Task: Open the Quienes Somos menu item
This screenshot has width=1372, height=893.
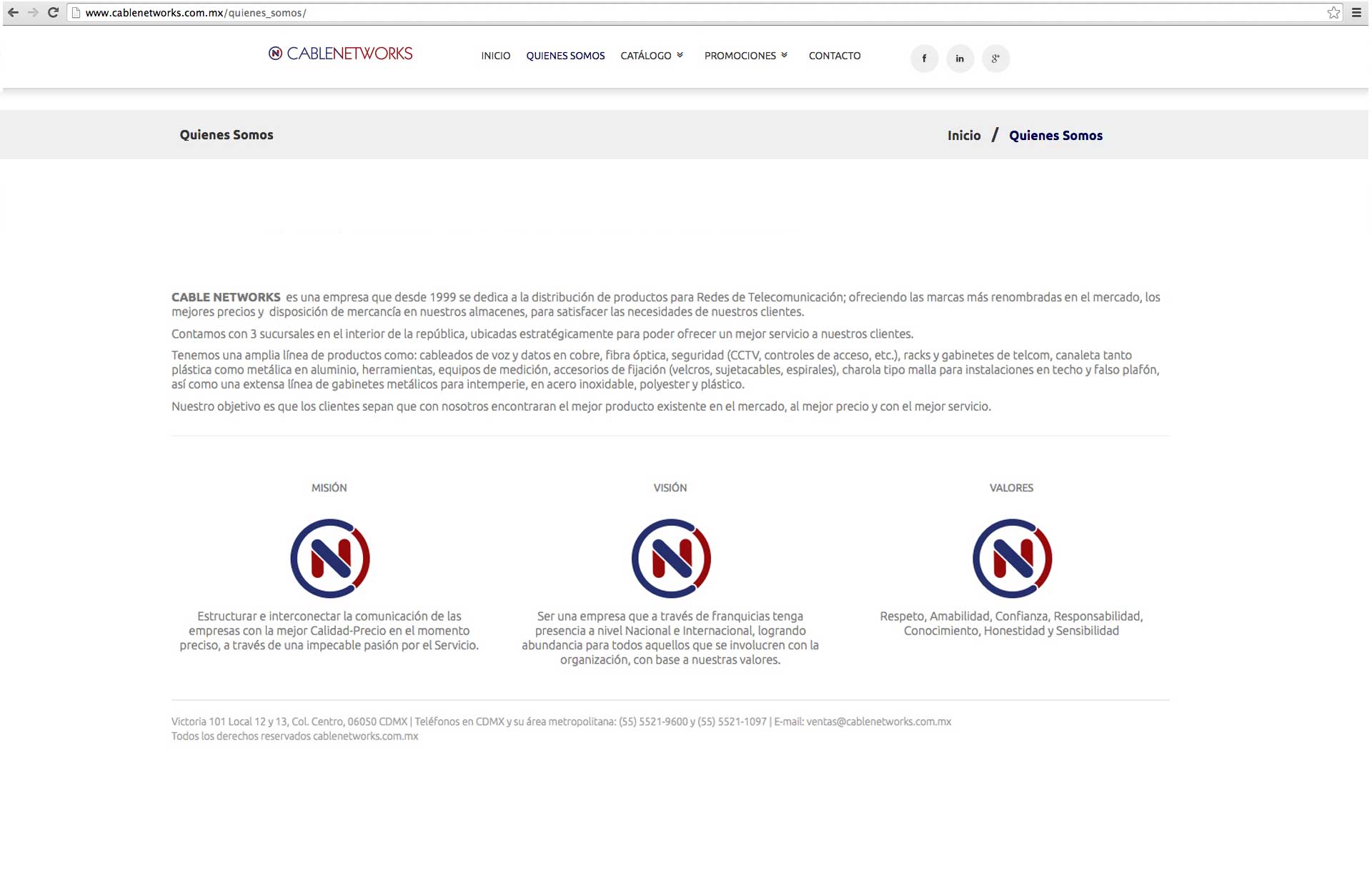Action: click(x=565, y=56)
